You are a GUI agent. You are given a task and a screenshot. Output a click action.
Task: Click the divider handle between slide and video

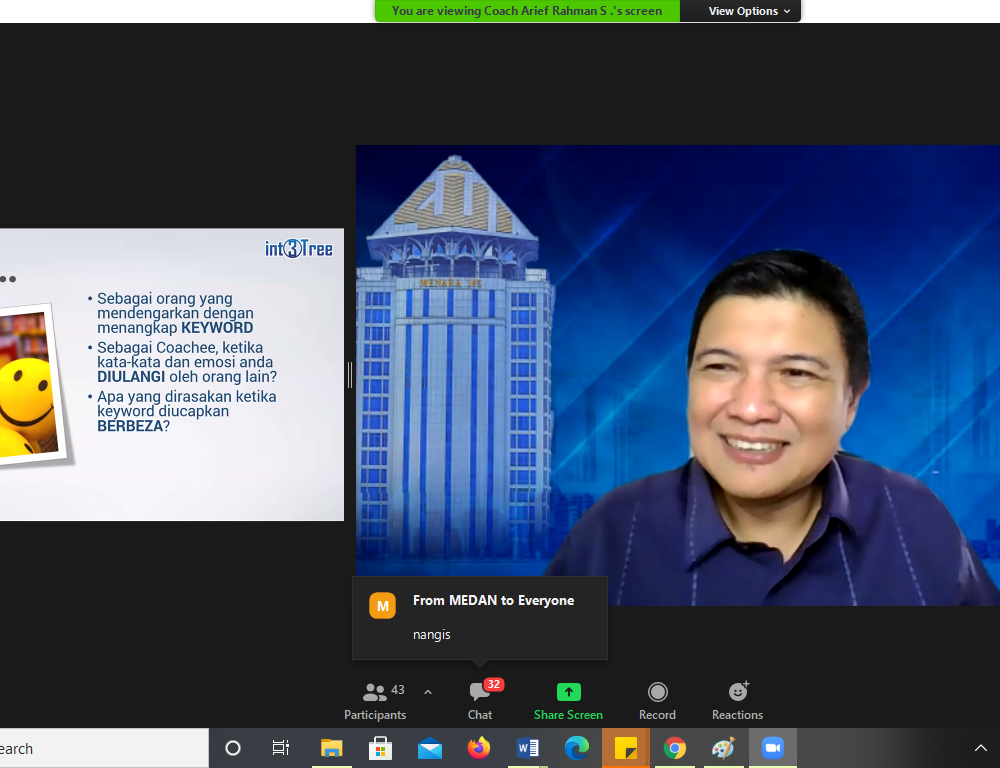(350, 375)
